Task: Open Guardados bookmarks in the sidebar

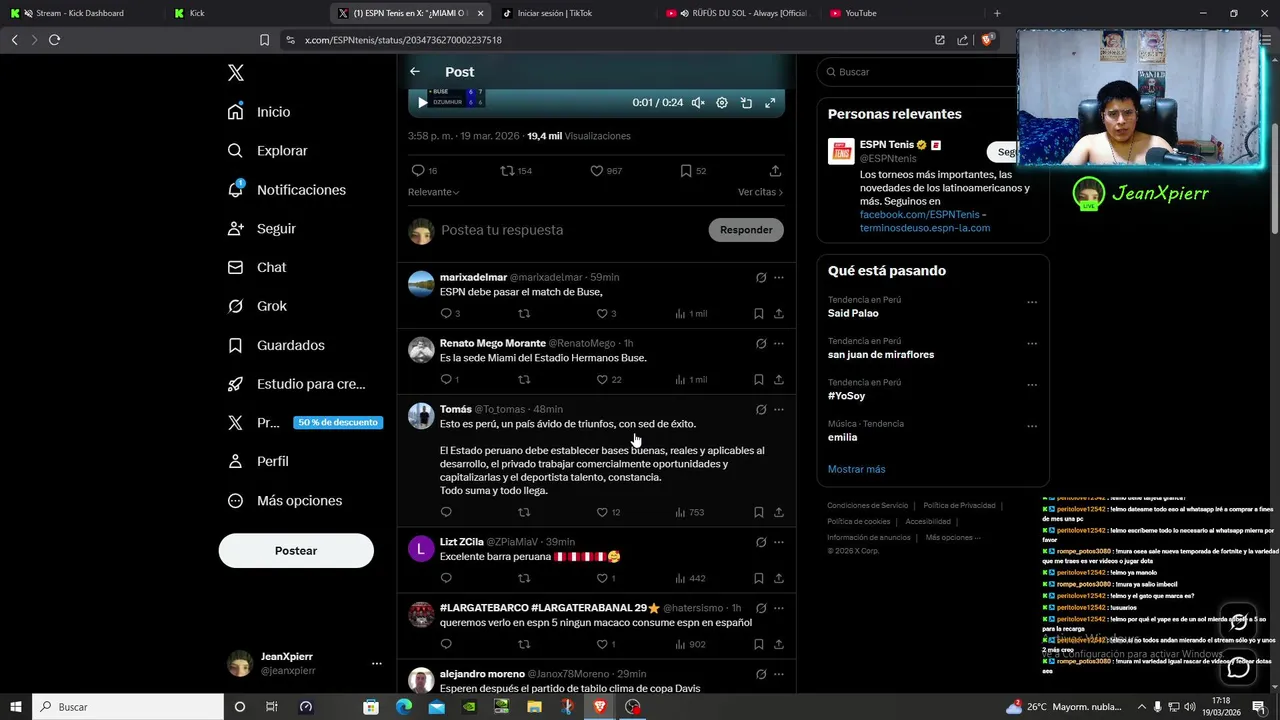Action: coord(276,345)
